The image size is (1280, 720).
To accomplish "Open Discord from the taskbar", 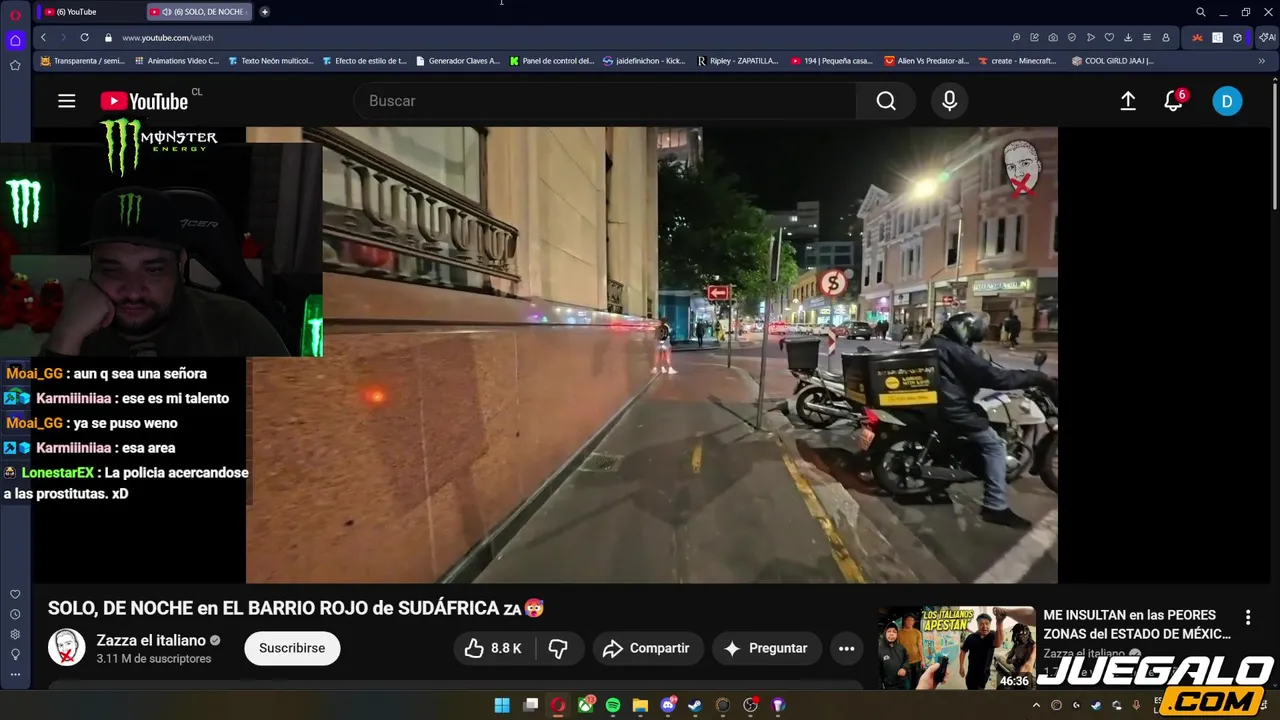I will (x=668, y=705).
